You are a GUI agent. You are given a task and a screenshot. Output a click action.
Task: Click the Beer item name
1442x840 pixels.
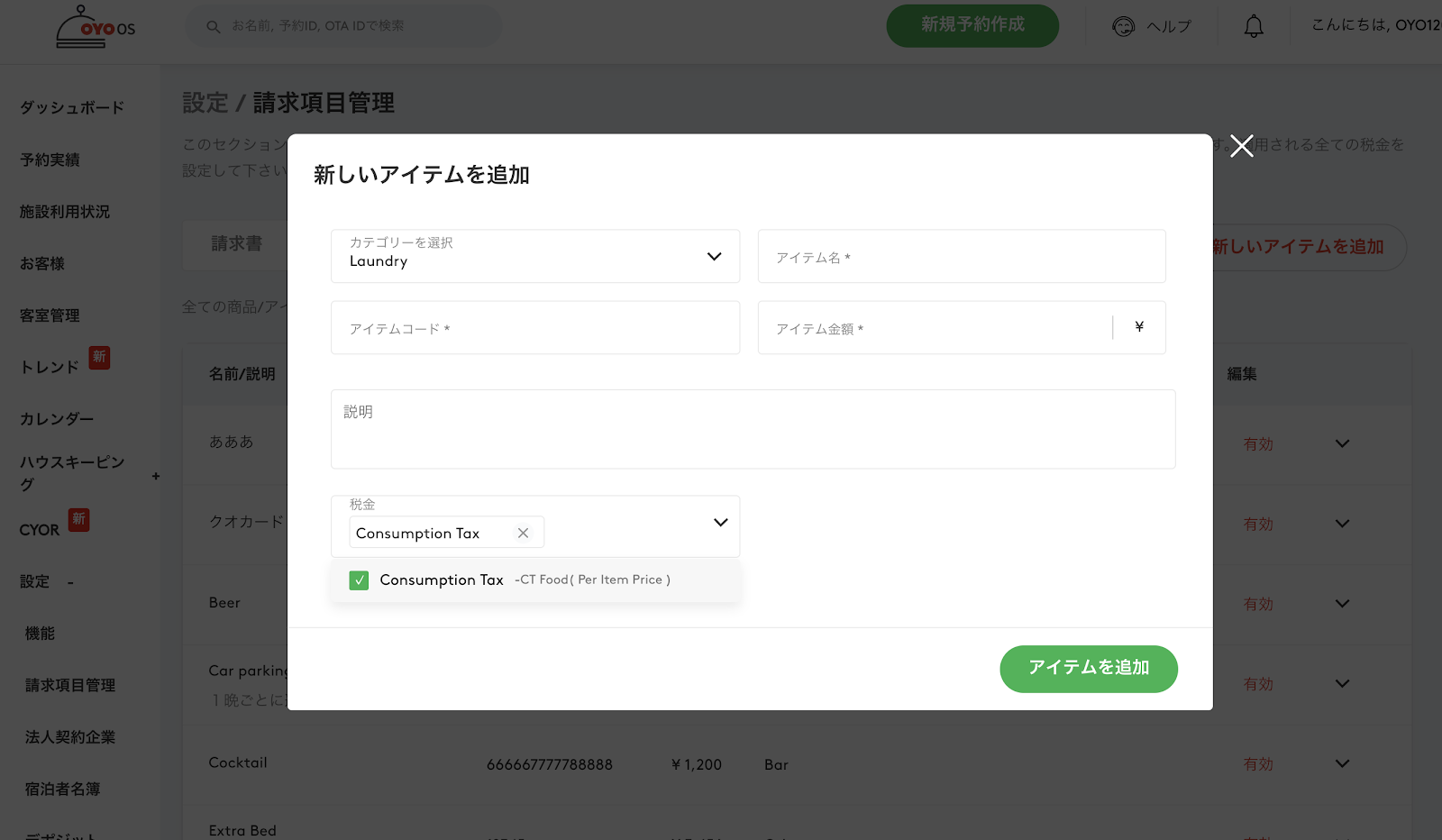[224, 603]
